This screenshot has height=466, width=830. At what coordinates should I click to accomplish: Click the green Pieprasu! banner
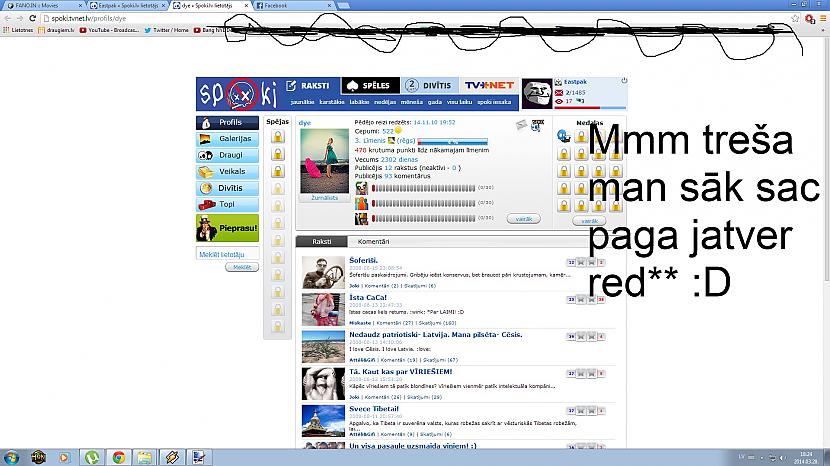point(227,228)
